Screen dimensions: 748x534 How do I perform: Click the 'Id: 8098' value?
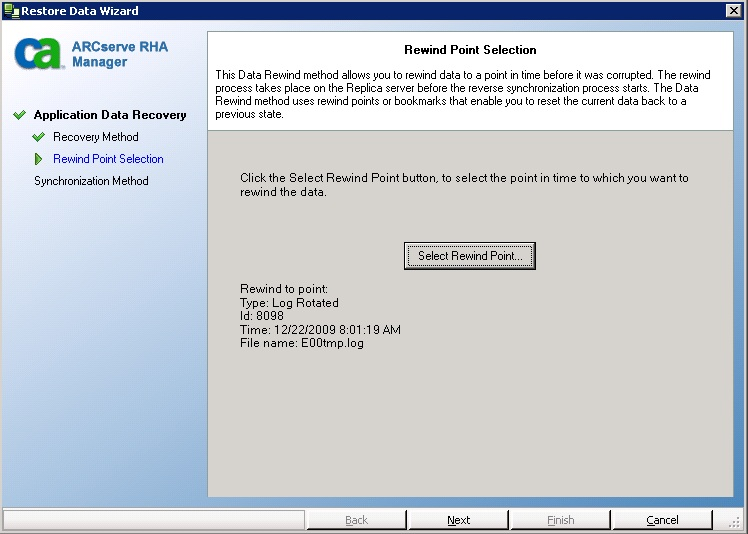[261, 316]
